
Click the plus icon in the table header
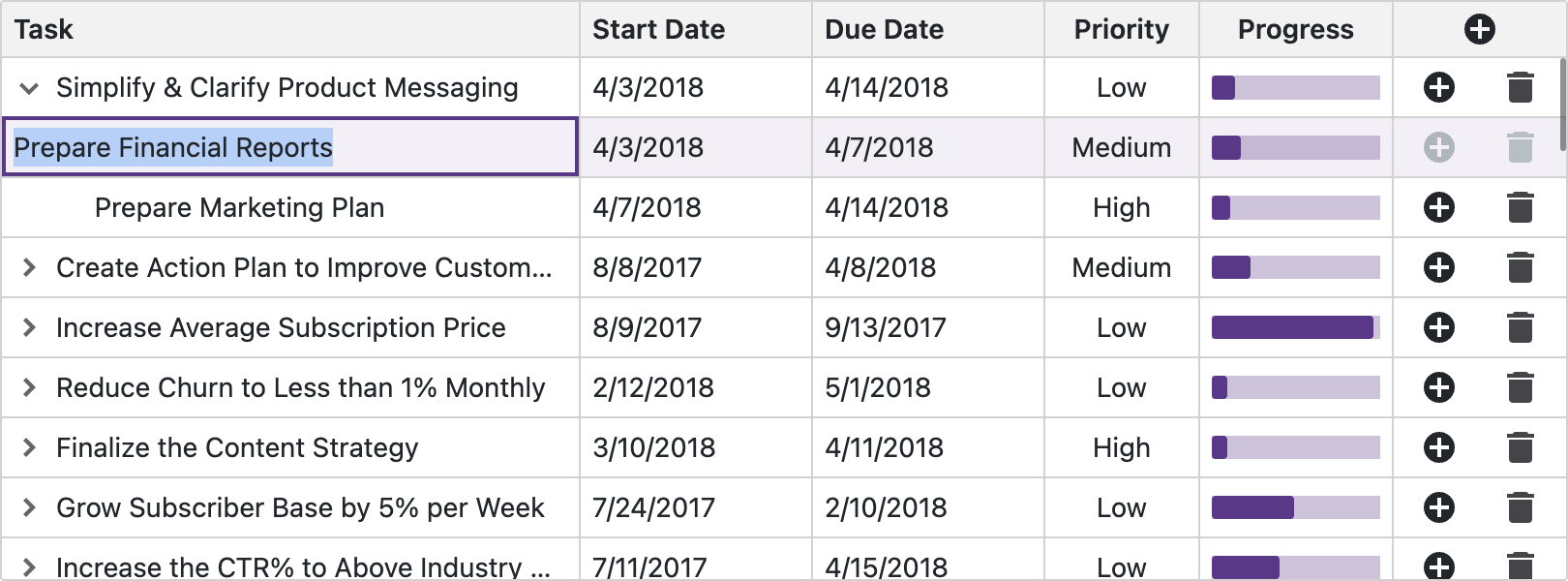(x=1479, y=29)
